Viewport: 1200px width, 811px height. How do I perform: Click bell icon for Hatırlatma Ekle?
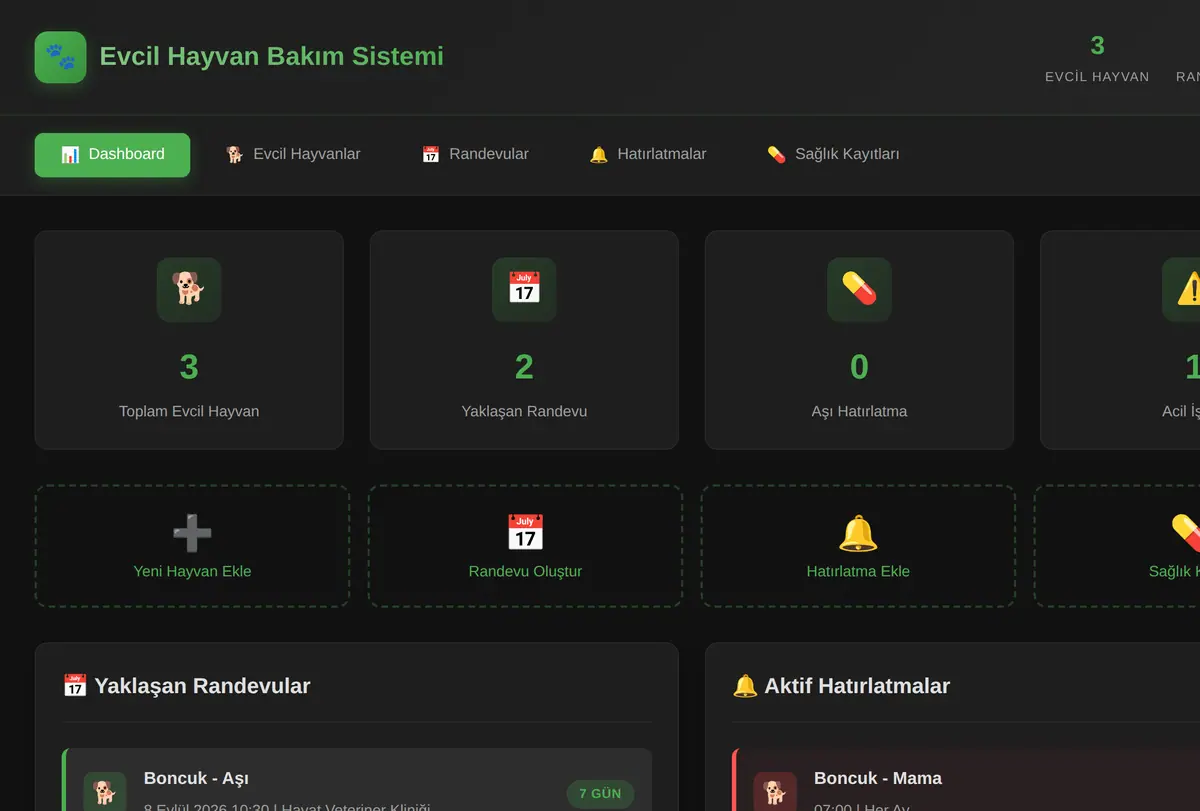[x=858, y=533]
